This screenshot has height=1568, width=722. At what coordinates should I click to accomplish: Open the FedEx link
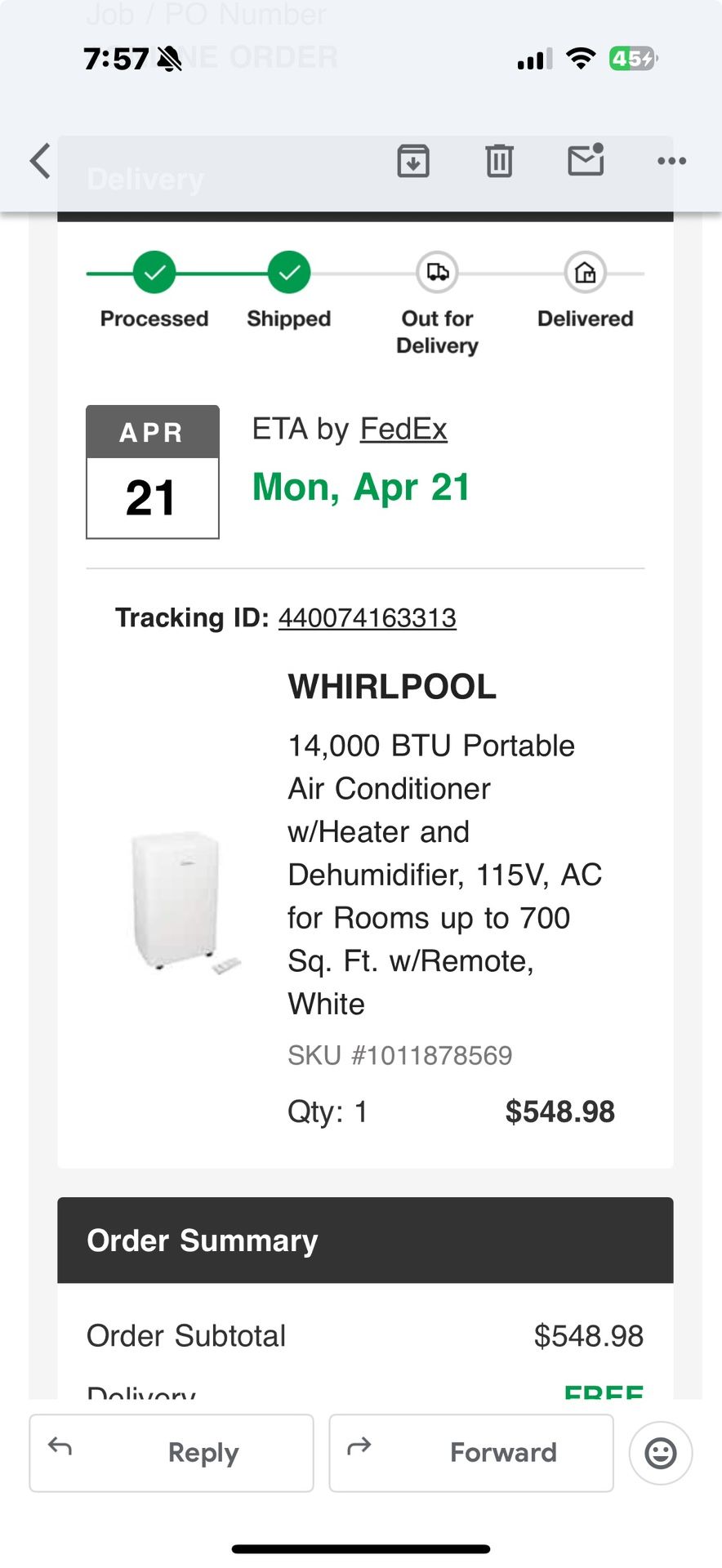pos(403,428)
